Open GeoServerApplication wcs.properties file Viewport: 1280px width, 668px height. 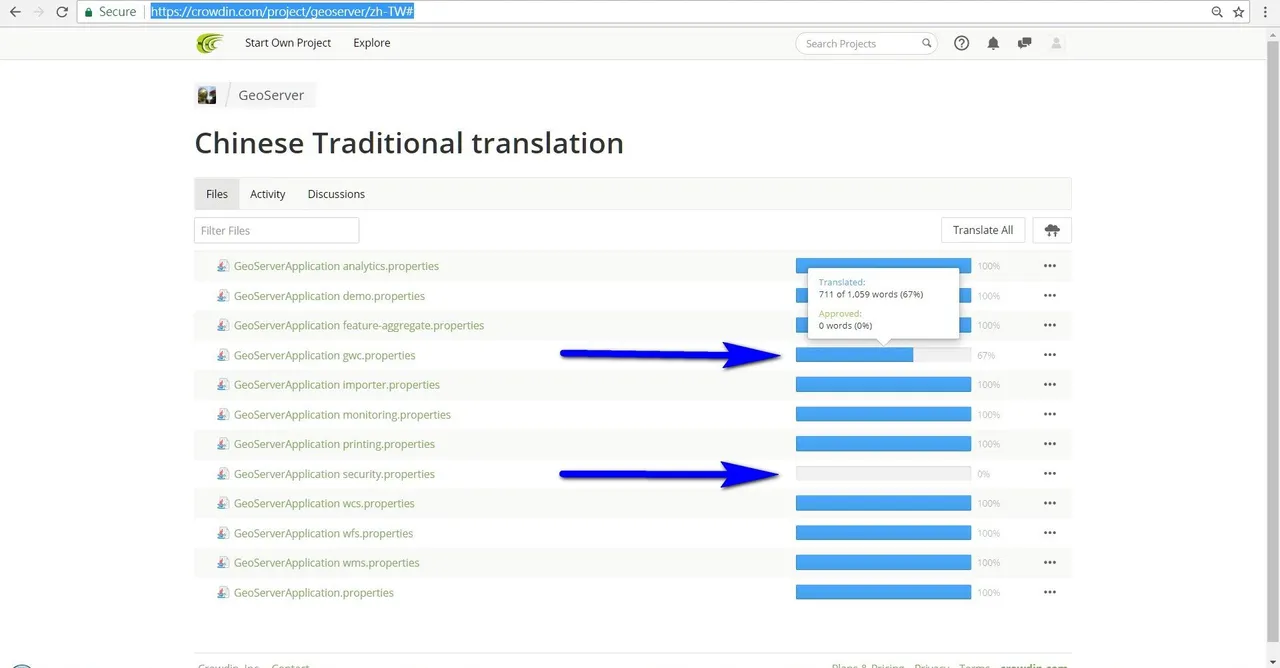(x=324, y=503)
